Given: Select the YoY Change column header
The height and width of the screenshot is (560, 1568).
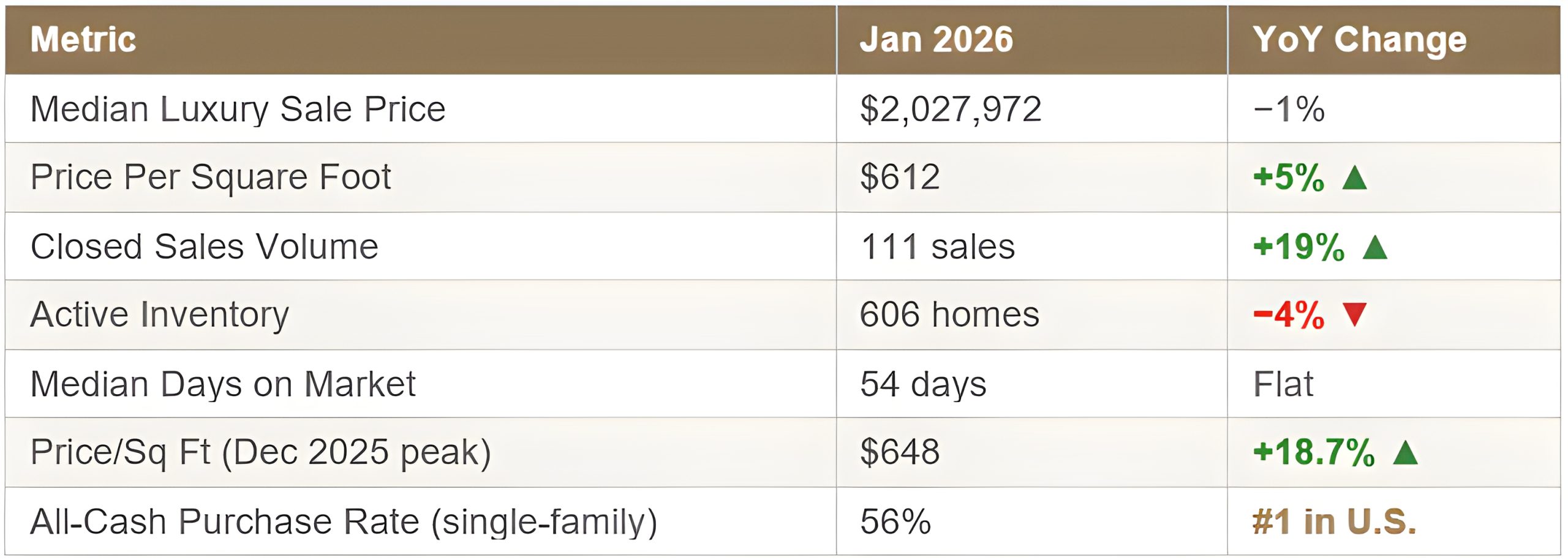Looking at the screenshot, I should coord(1359,40).
